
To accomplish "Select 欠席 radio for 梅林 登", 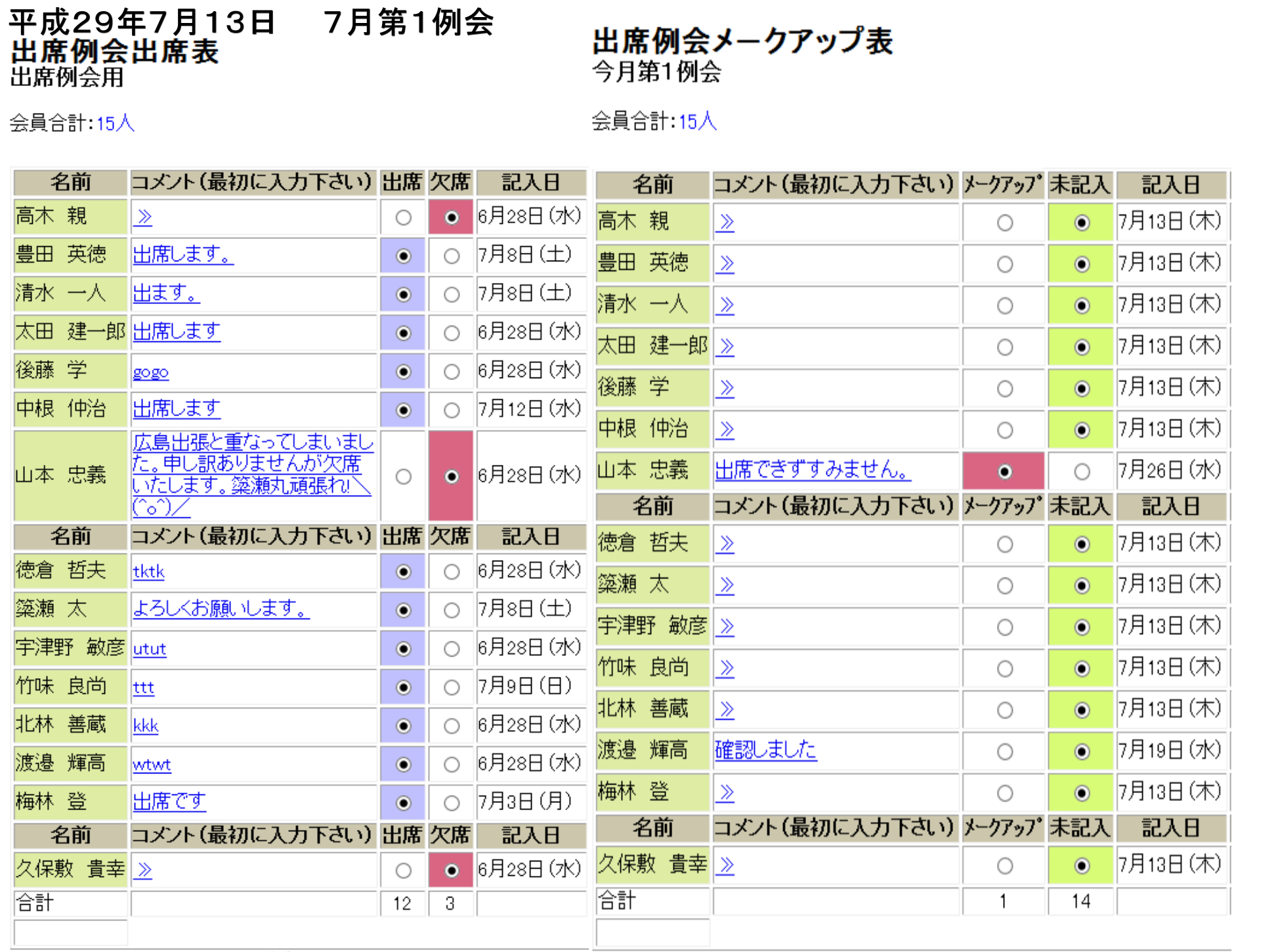I will pyautogui.click(x=451, y=803).
